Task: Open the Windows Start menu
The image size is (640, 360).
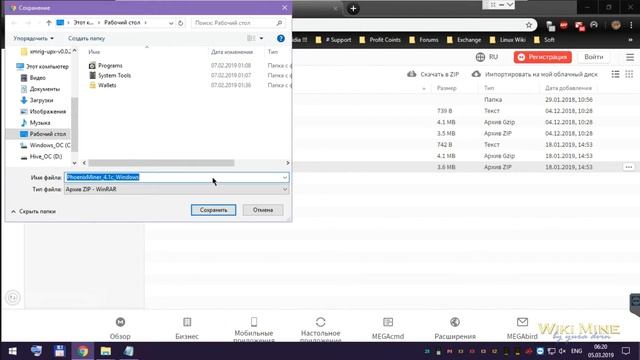Action: point(13,351)
